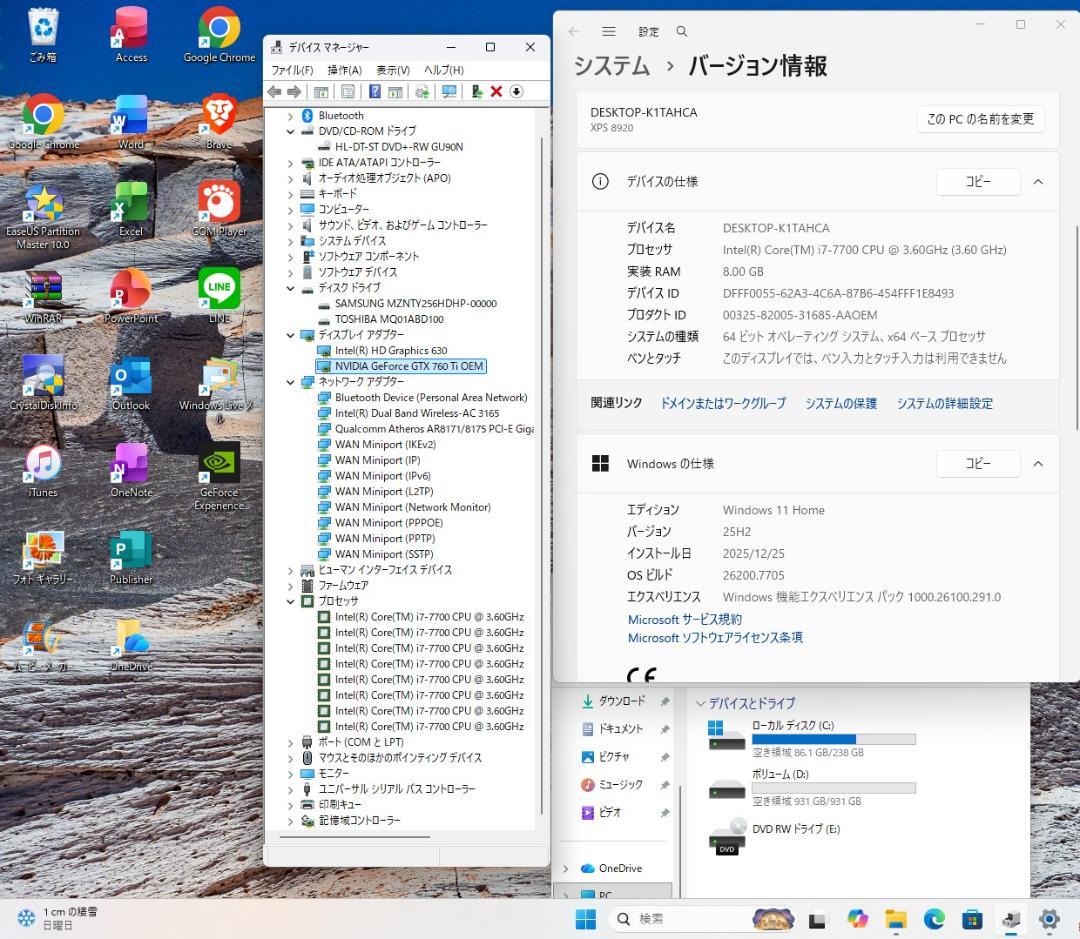Collapse the プロセッサ tree node

pyautogui.click(x=291, y=601)
